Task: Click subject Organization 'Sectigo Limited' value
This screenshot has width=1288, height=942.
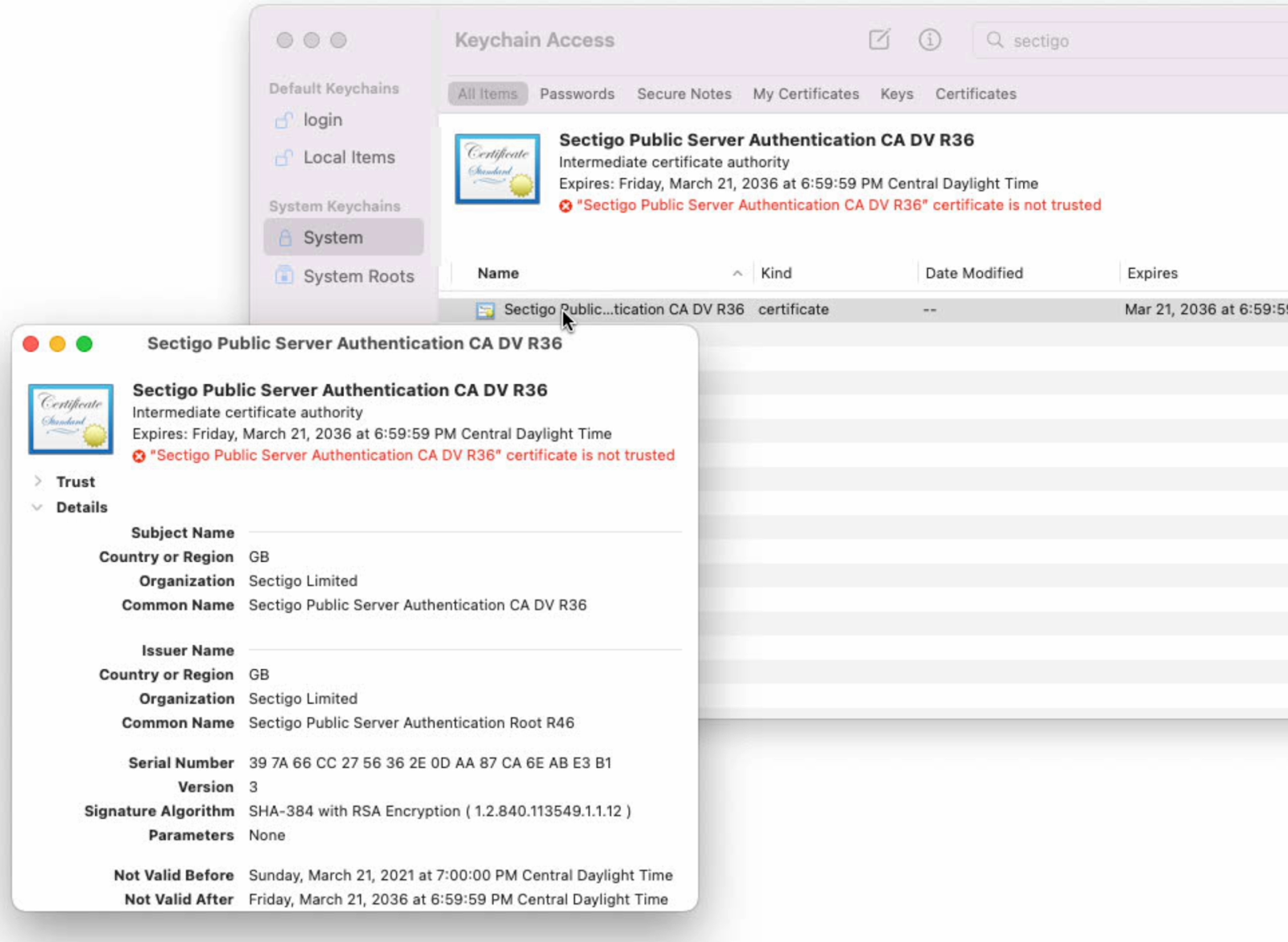Action: pos(303,581)
